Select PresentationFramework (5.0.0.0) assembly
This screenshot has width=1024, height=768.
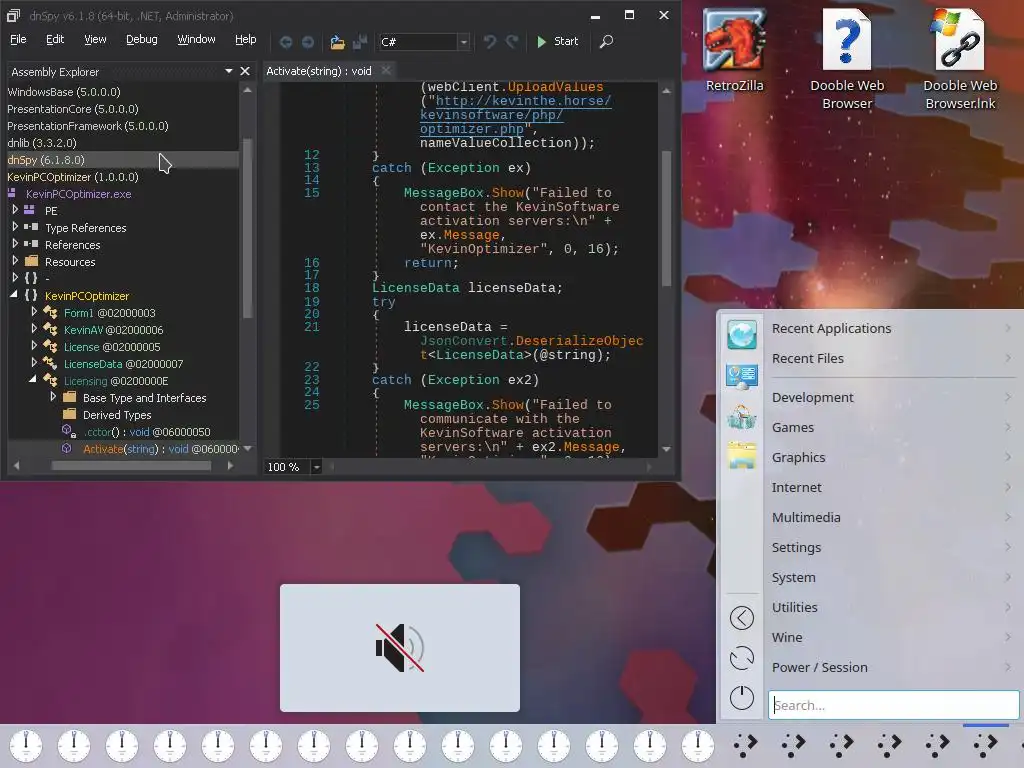pyautogui.click(x=88, y=126)
